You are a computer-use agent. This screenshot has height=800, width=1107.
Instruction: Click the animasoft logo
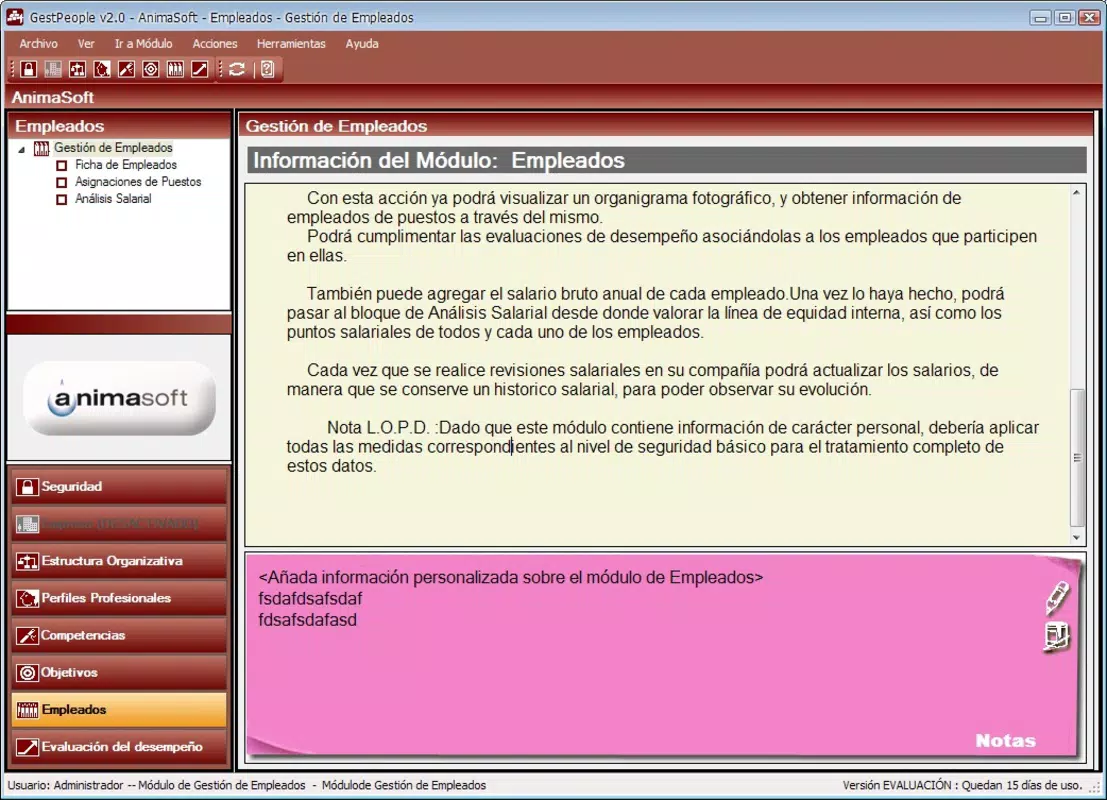pyautogui.click(x=119, y=398)
